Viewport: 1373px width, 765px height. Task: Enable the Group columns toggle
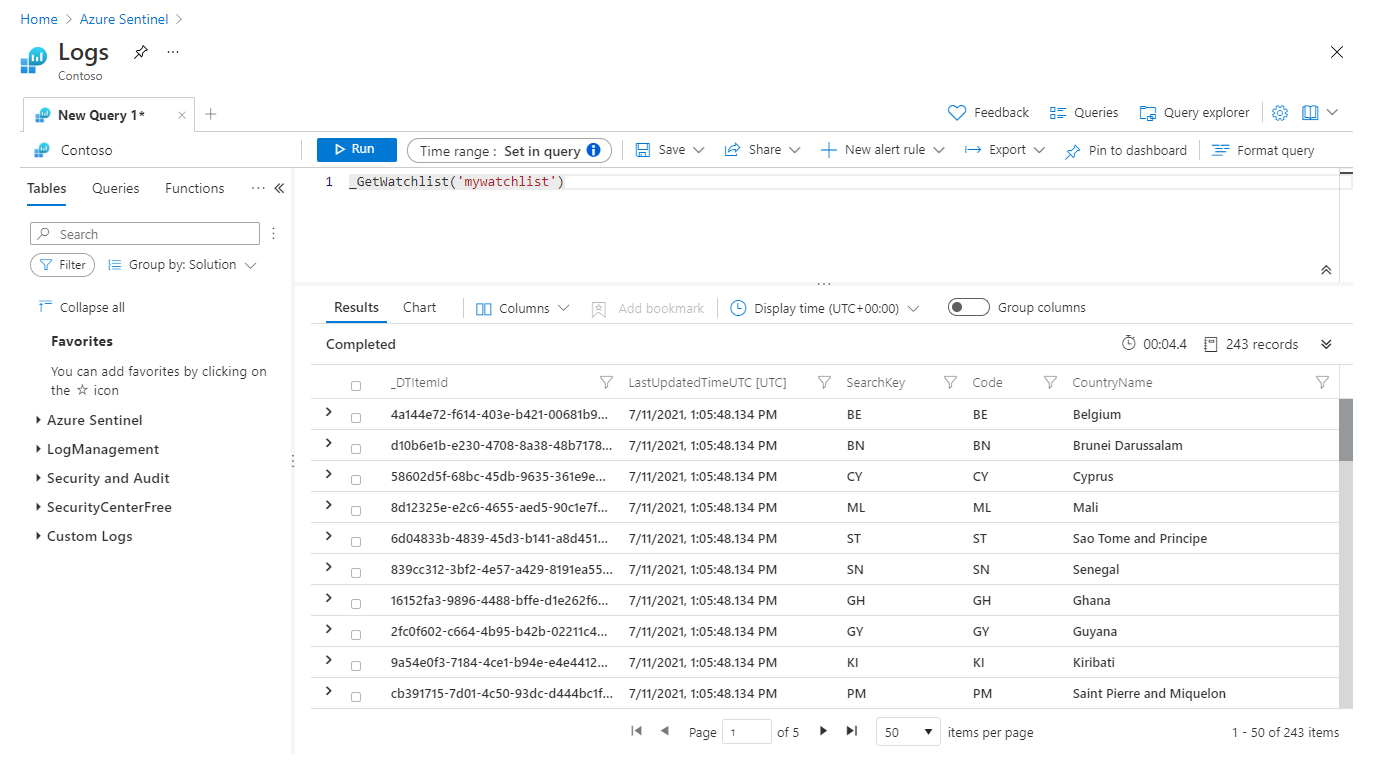click(968, 307)
